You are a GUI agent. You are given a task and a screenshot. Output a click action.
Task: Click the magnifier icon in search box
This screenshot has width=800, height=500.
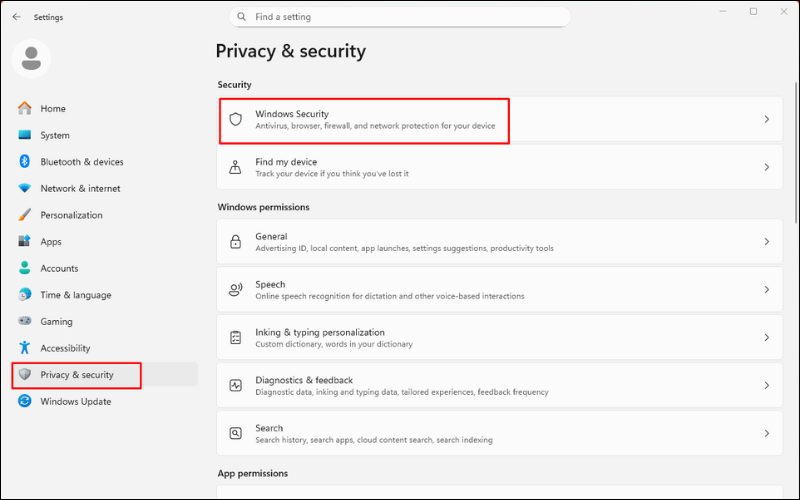coord(242,17)
